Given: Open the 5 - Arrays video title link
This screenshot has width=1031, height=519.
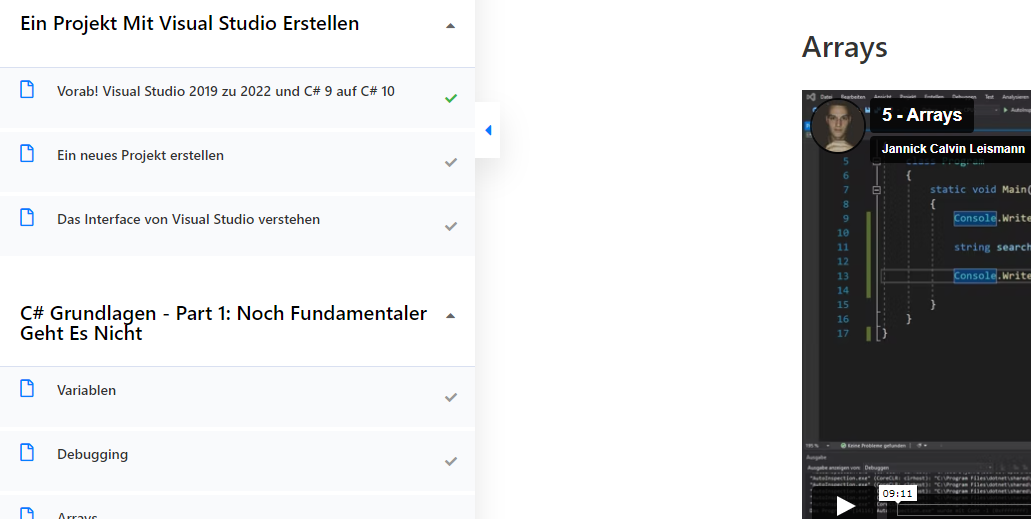Looking at the screenshot, I should [922, 115].
